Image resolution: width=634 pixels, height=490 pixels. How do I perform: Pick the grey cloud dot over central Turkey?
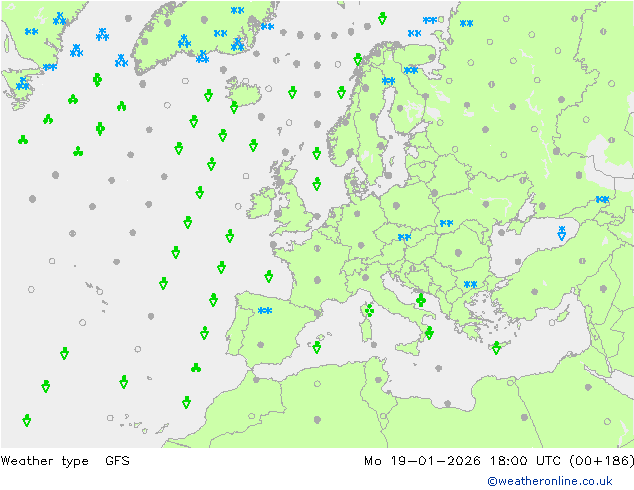(x=535, y=291)
